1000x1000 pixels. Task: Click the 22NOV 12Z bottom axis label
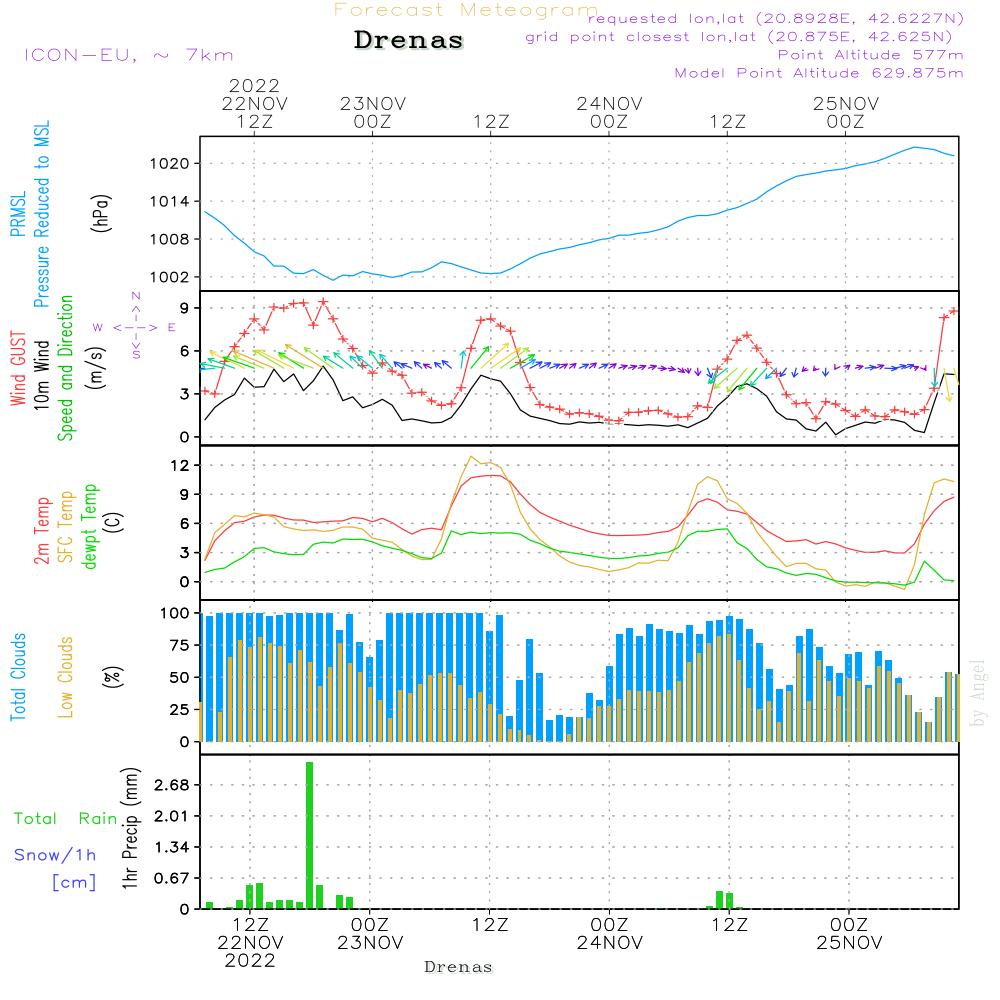coord(250,943)
